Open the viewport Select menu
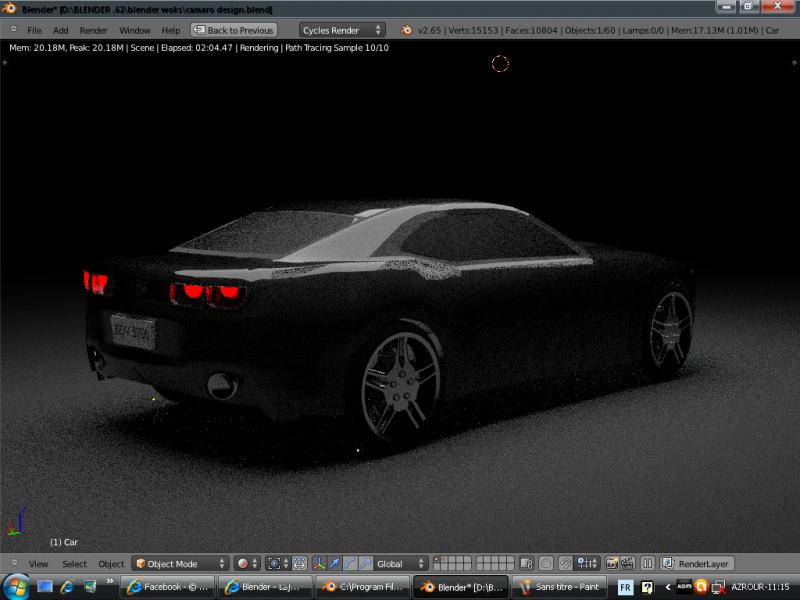This screenshot has width=800, height=600. (x=74, y=564)
